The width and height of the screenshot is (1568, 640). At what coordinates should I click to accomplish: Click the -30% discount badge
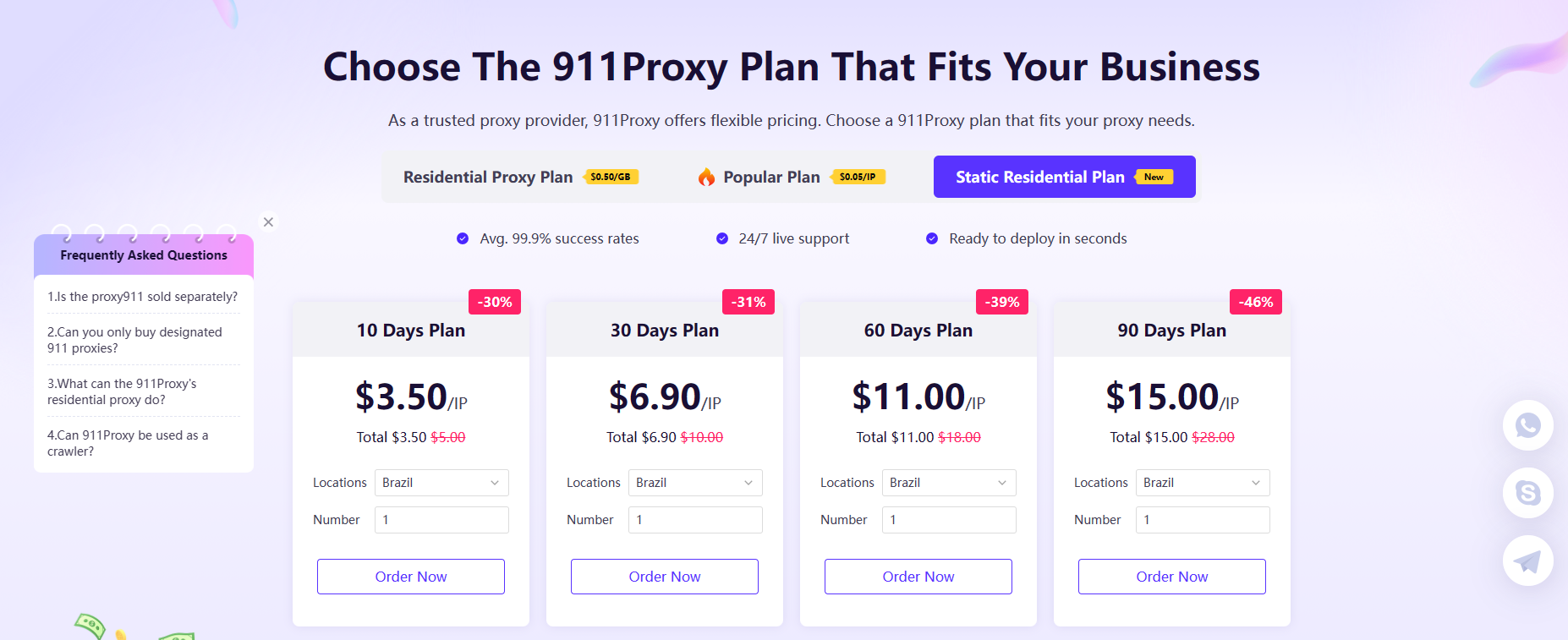coord(495,302)
